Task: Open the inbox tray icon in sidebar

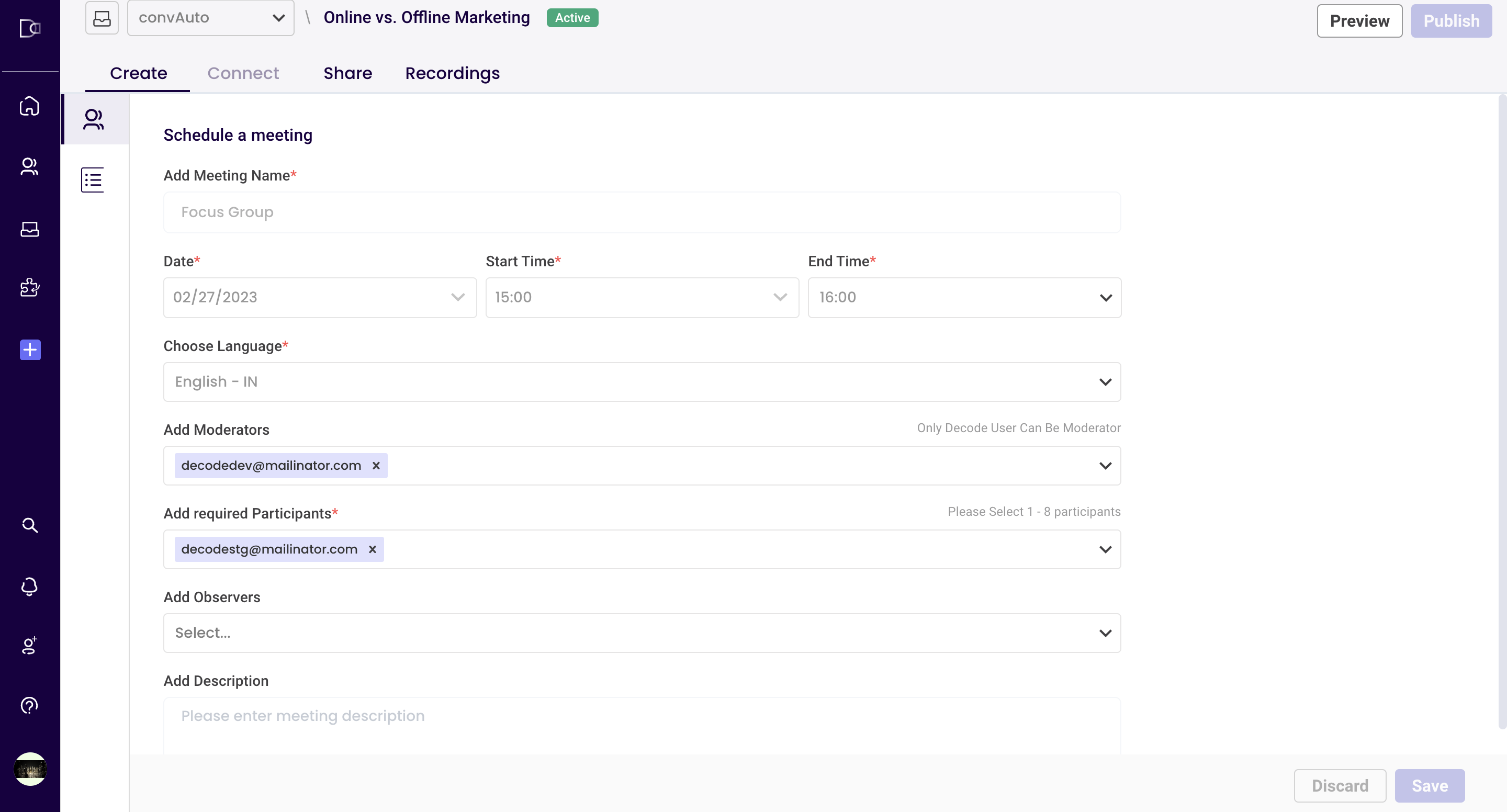Action: 29,229
